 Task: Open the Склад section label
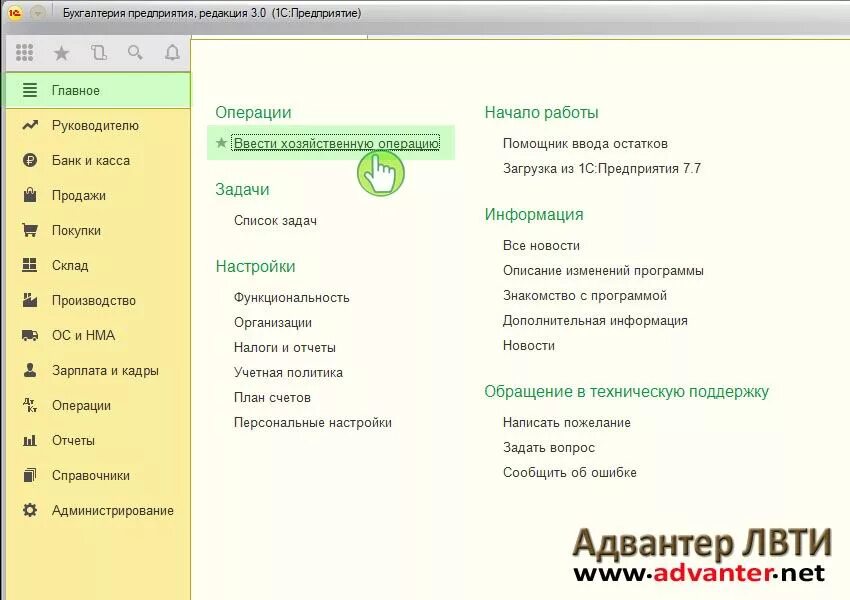coord(70,266)
